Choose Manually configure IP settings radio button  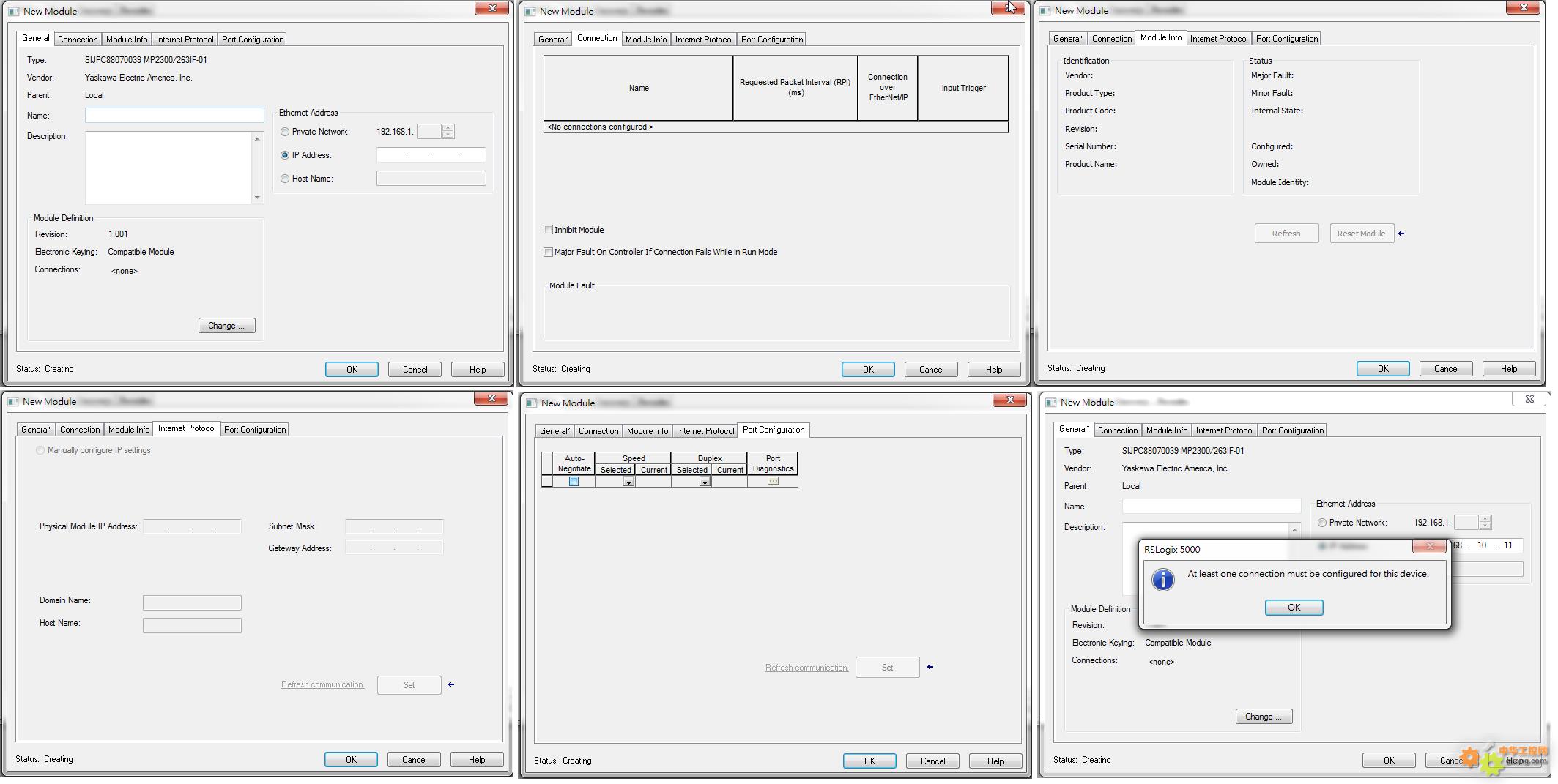click(40, 450)
